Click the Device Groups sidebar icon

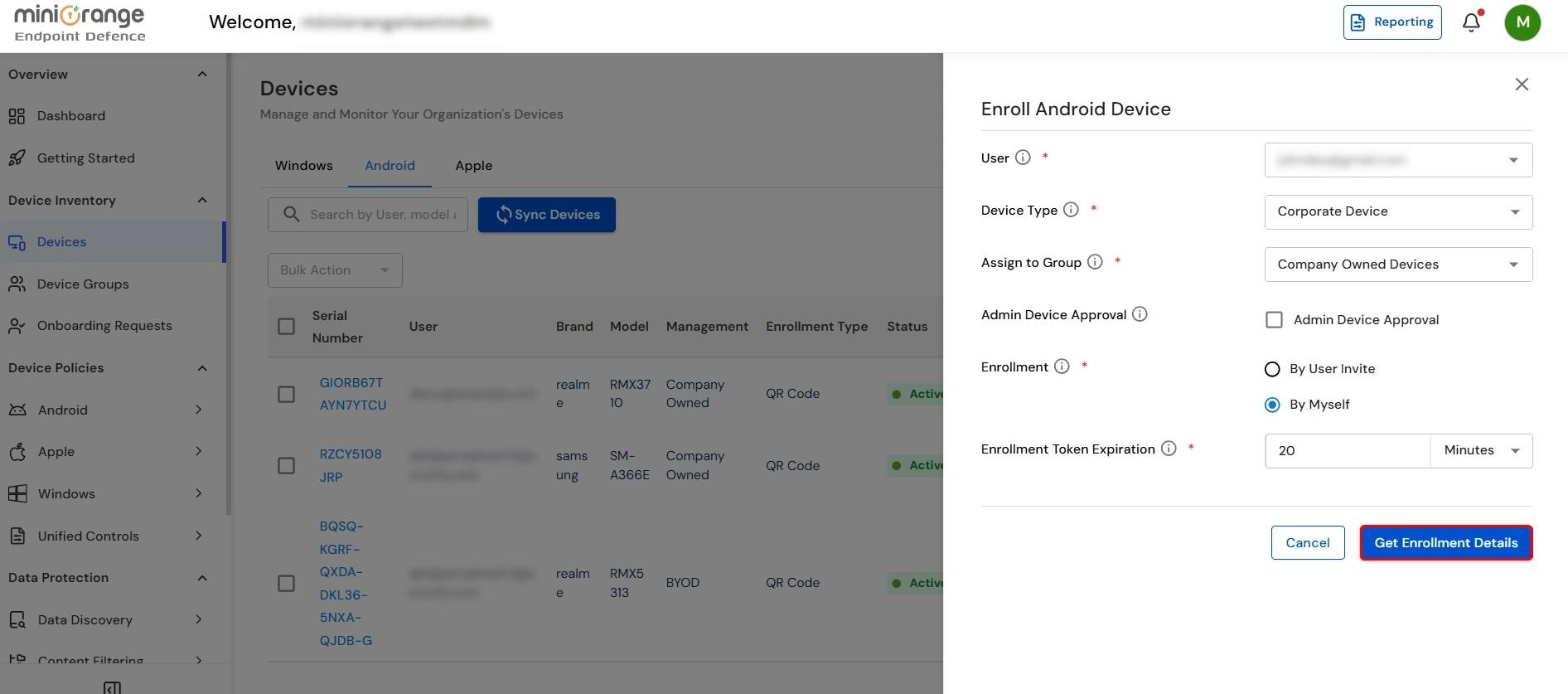(x=17, y=284)
